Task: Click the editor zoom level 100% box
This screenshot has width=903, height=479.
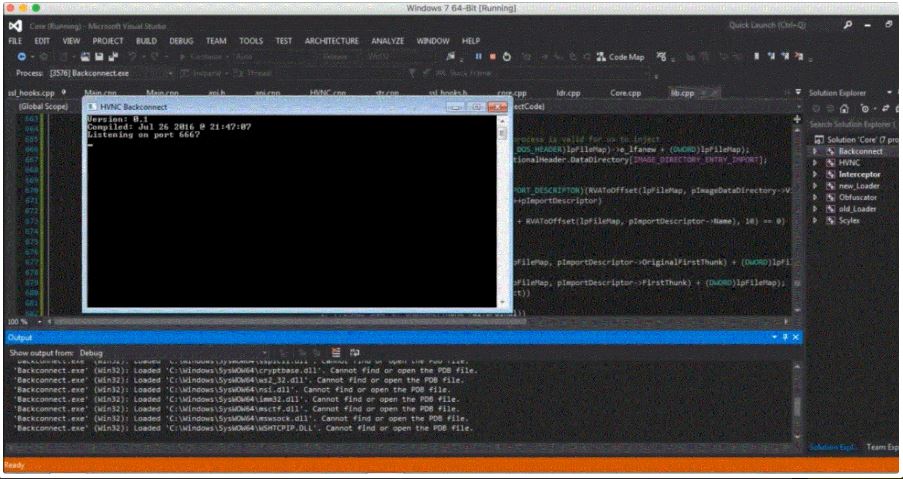Action: [18, 321]
